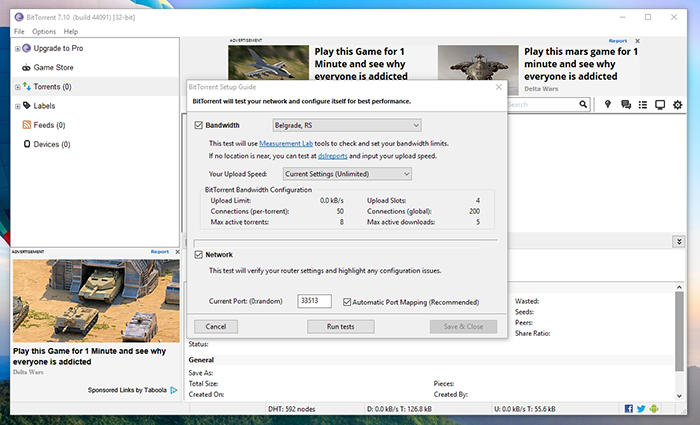This screenshot has height=425, width=700.
Task: Open the dslreports link
Action: 333,156
